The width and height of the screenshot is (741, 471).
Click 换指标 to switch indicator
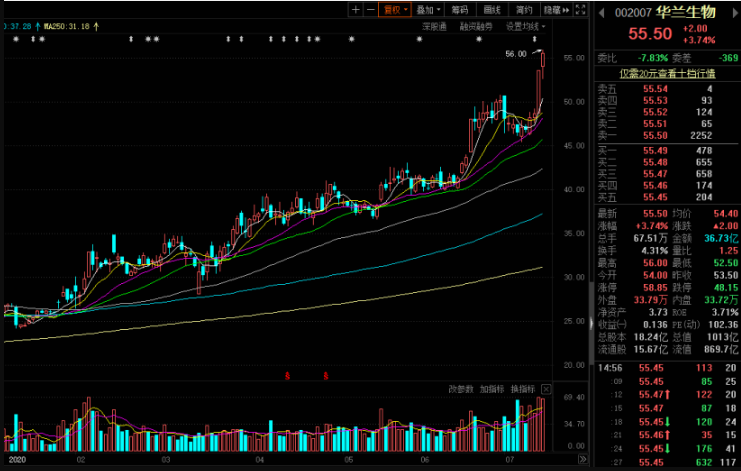tap(523, 388)
